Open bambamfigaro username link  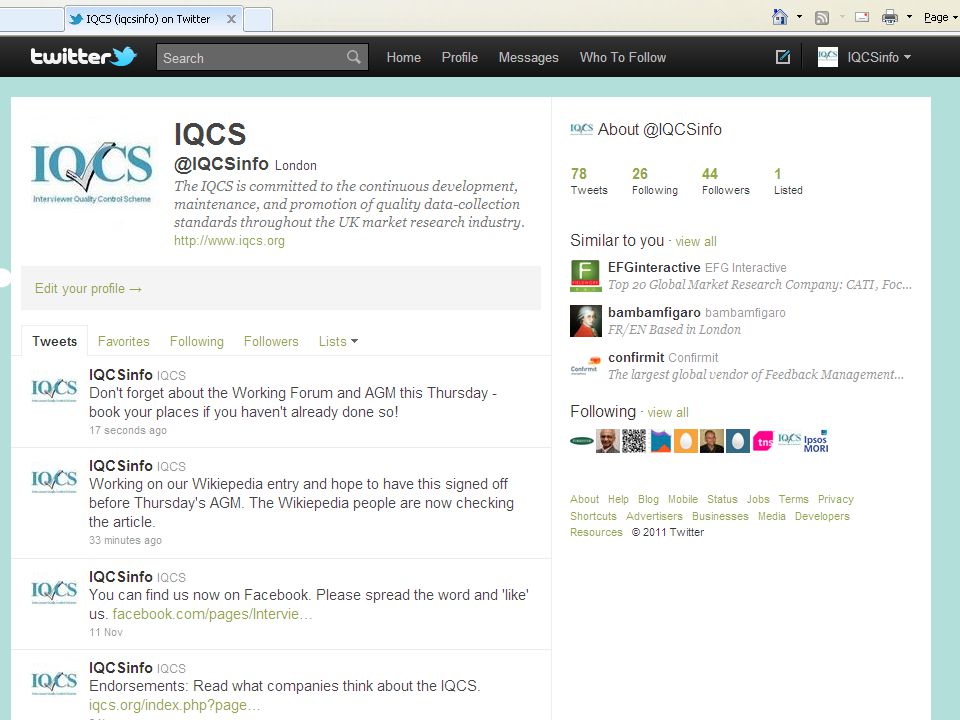tap(654, 312)
